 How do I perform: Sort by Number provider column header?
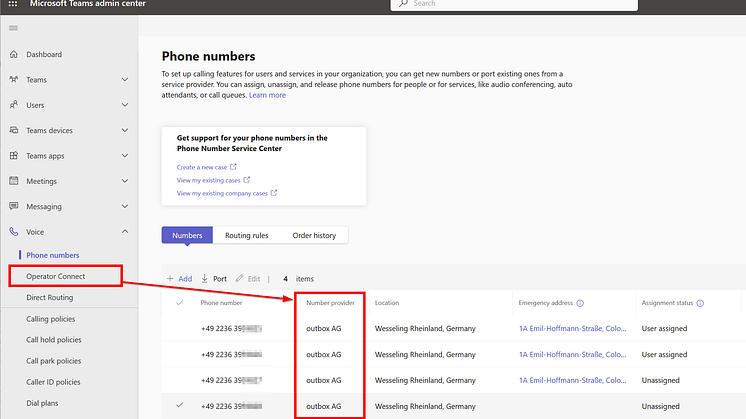(x=330, y=302)
